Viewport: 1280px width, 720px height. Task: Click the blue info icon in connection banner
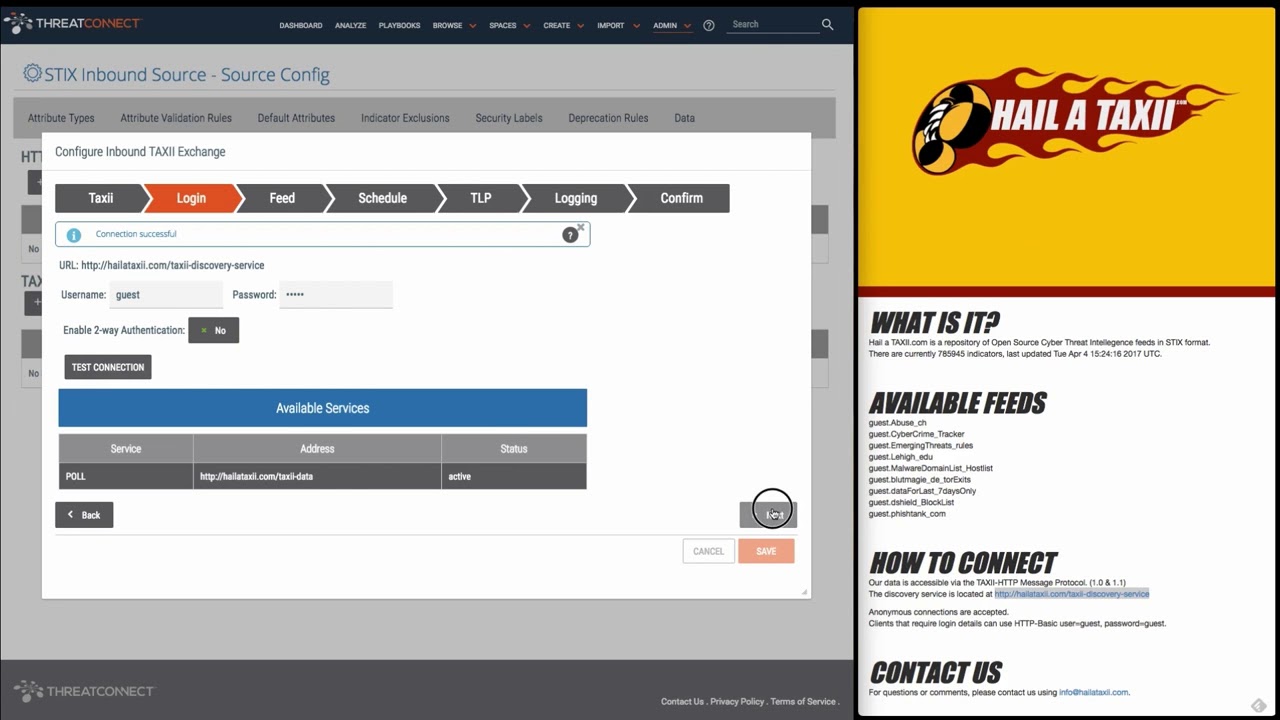pyautogui.click(x=73, y=235)
